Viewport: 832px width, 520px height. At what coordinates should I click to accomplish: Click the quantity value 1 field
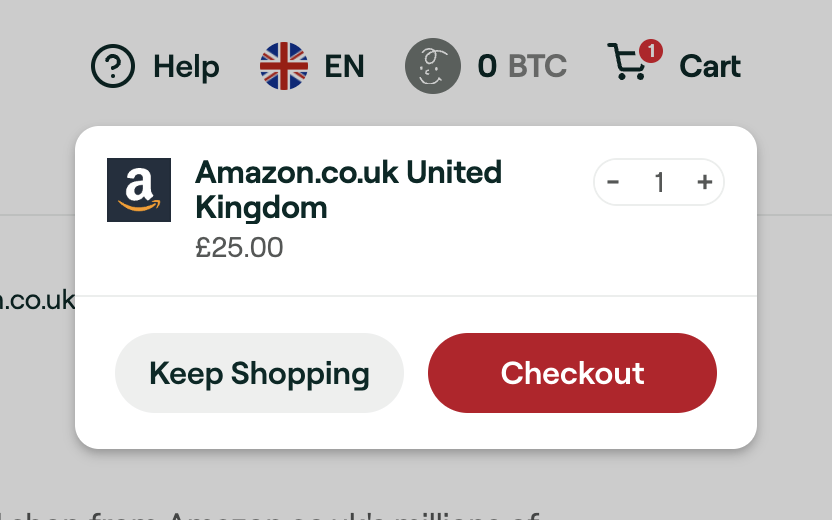(x=660, y=183)
